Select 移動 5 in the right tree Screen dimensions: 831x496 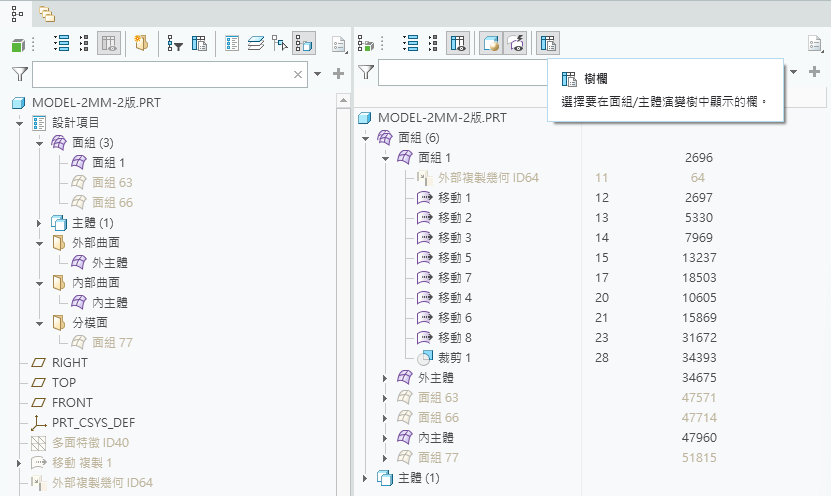(454, 257)
